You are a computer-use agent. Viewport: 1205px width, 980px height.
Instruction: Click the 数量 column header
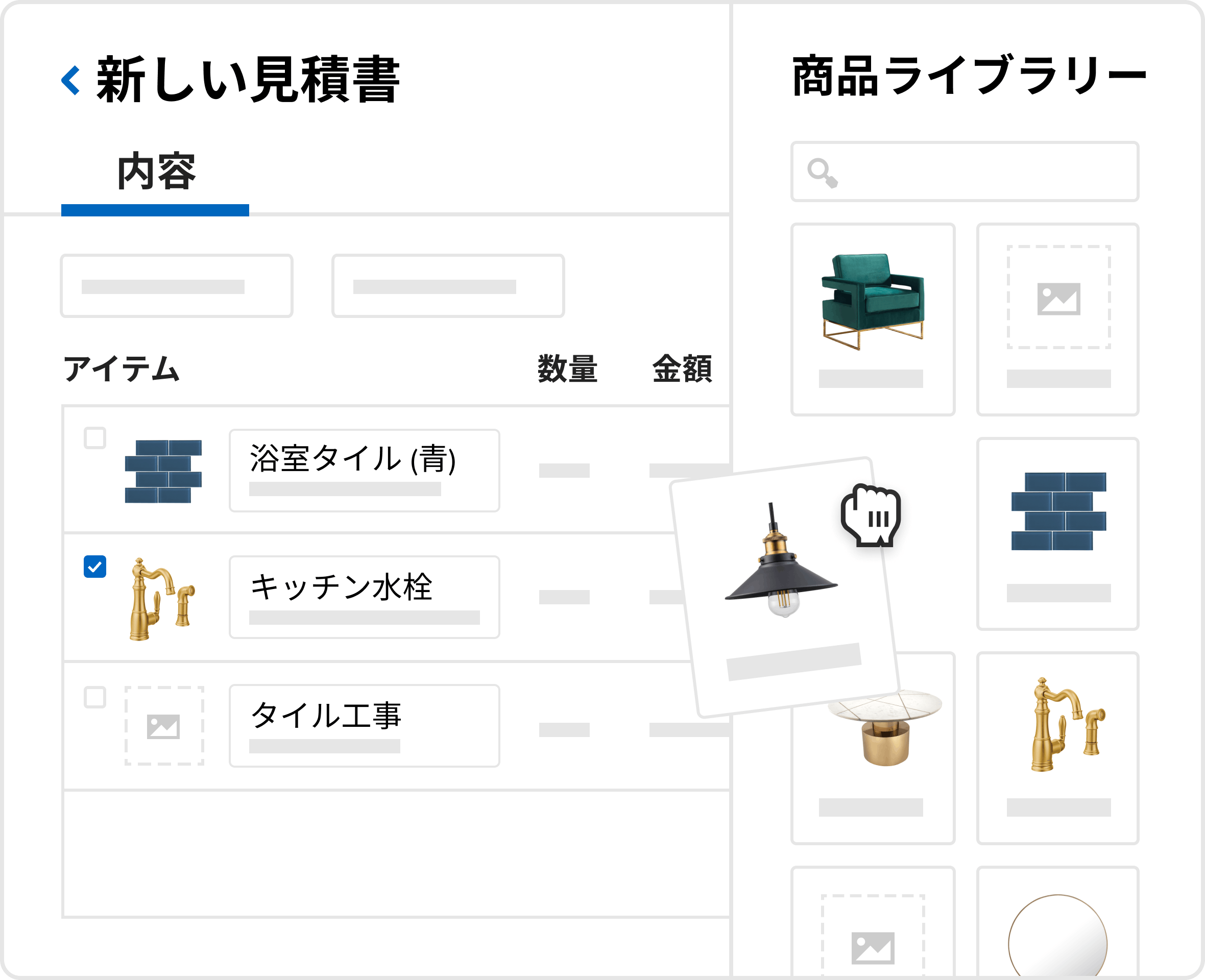pos(567,369)
